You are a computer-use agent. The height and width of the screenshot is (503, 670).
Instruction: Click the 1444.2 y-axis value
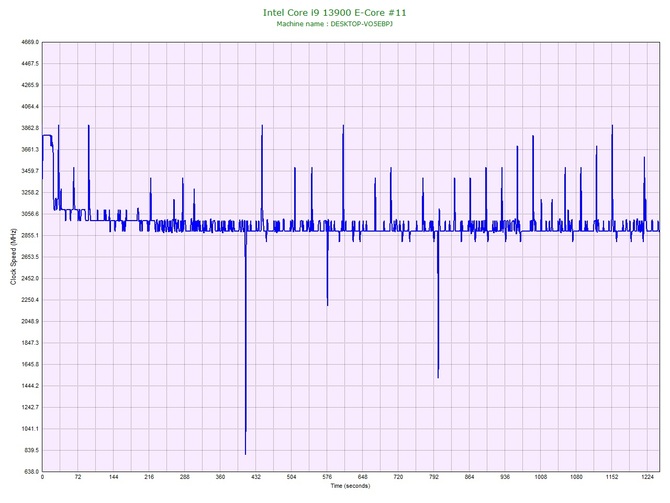(30, 386)
